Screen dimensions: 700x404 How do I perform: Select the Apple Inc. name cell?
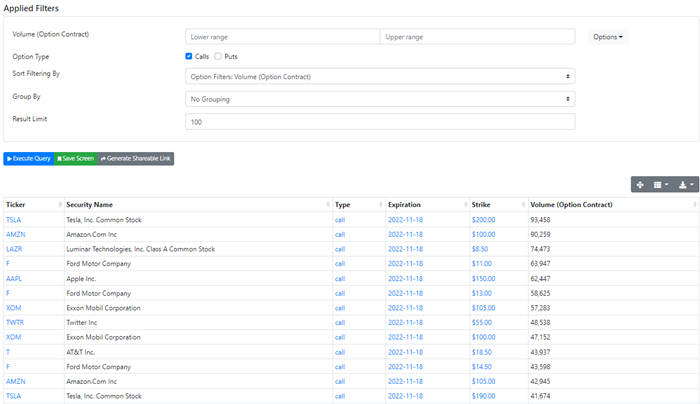pos(81,279)
